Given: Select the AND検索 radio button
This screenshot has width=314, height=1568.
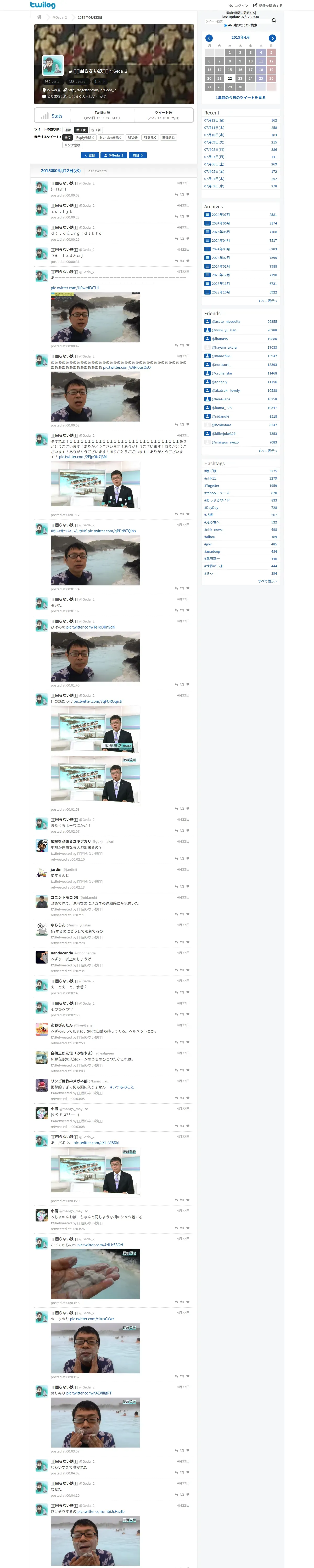Looking at the screenshot, I should tap(226, 26).
